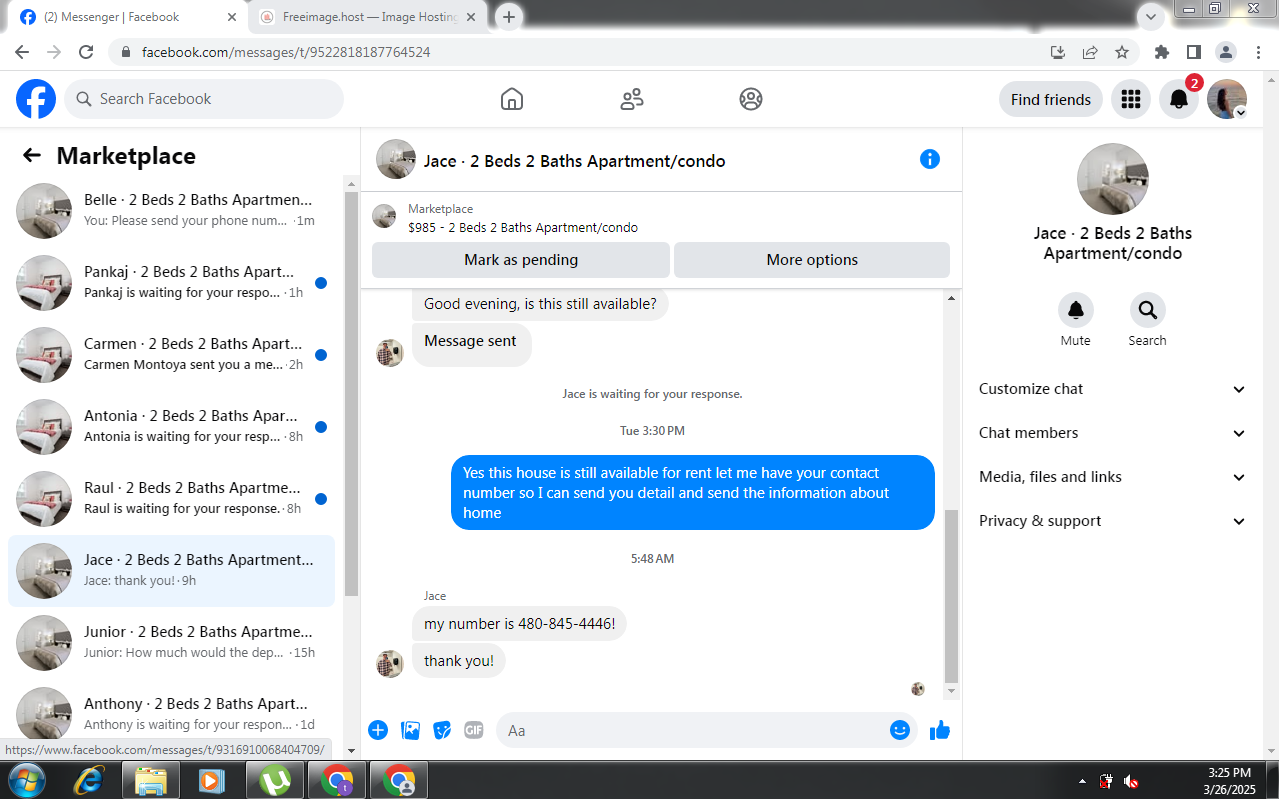Open Carmen conversation in Marketplace list
1279x799 pixels.
tap(171, 355)
